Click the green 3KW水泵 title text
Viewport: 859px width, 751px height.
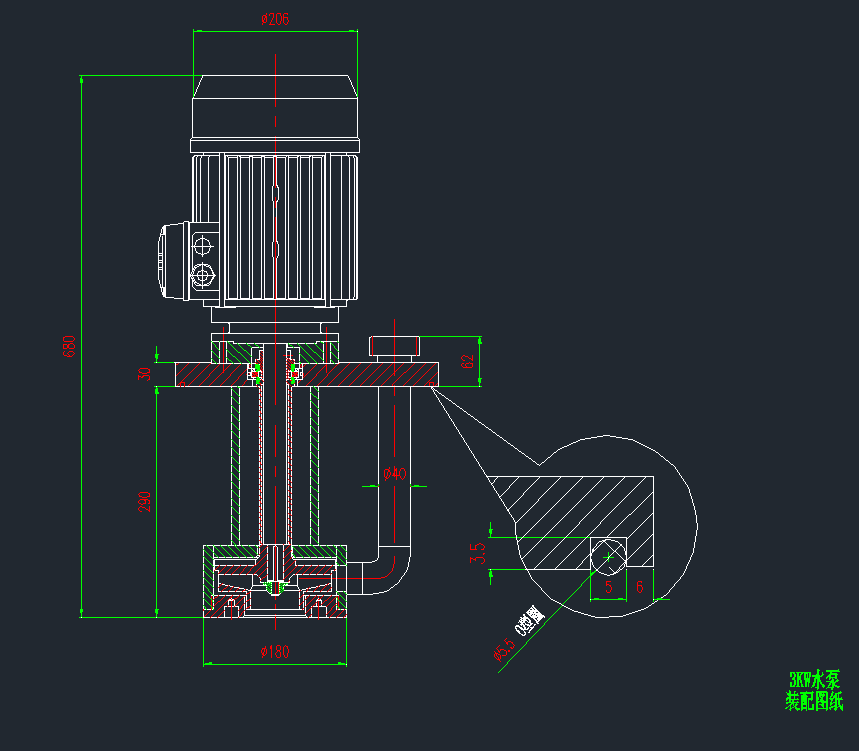click(815, 681)
